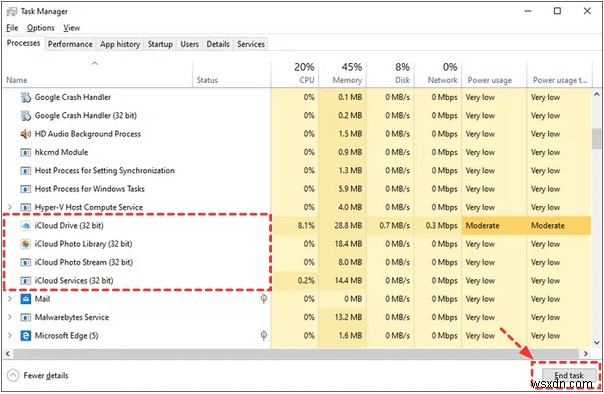Switch to the Users tab
The height and width of the screenshot is (394, 604).
[190, 44]
